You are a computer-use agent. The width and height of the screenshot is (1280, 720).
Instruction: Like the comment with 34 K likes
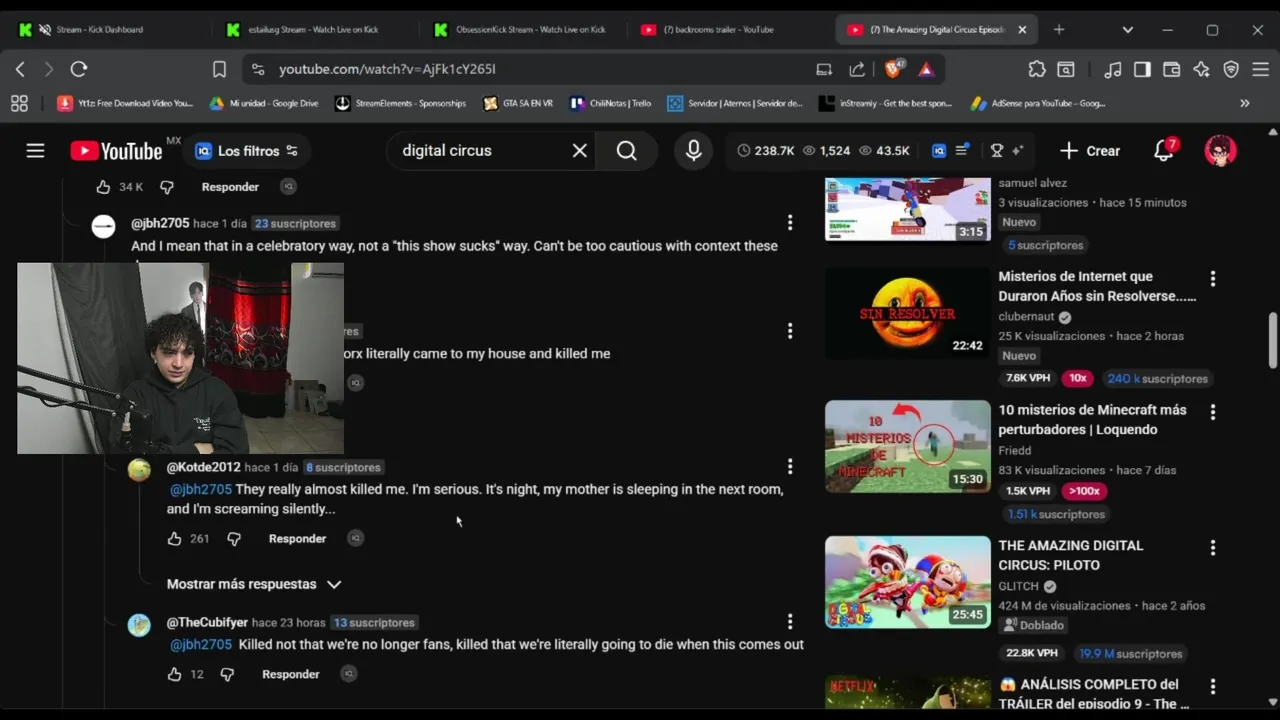[x=103, y=187]
